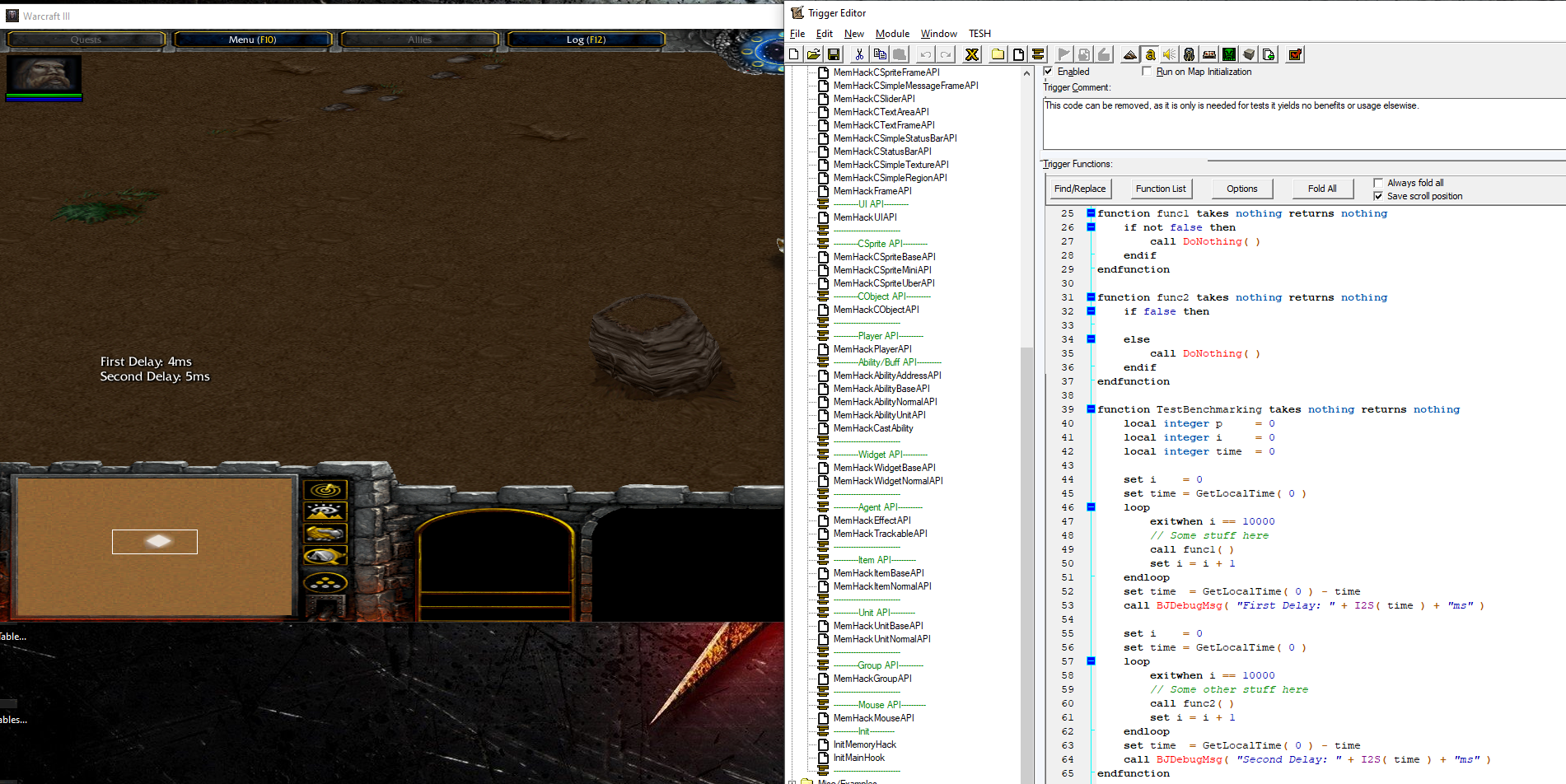Screen dimensions: 1566x784
Task: Toggle minimap creep camp display button
Action: [x=325, y=555]
